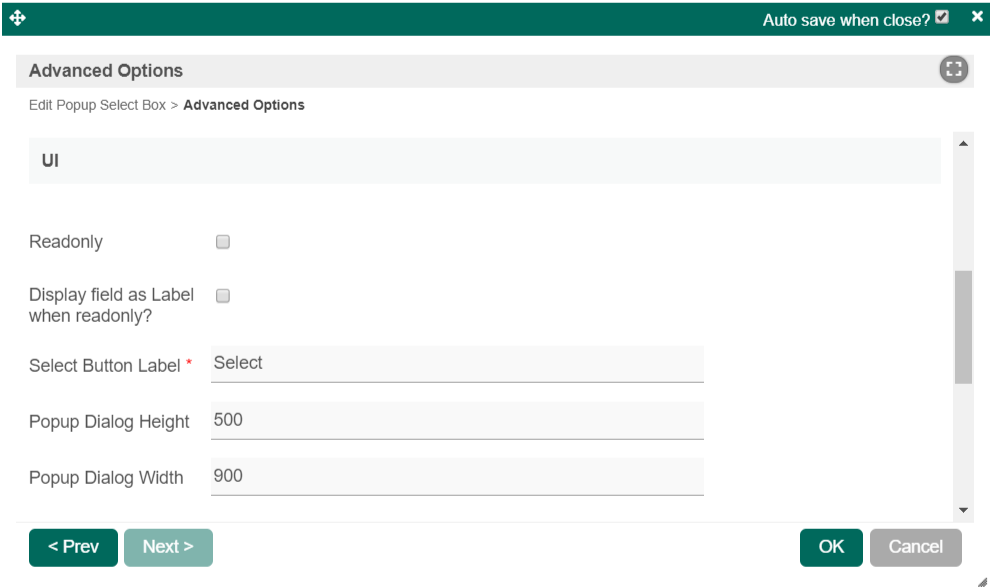This screenshot has height=587, width=992.
Task: Click the Popup Dialog Width field
Action: 457,477
